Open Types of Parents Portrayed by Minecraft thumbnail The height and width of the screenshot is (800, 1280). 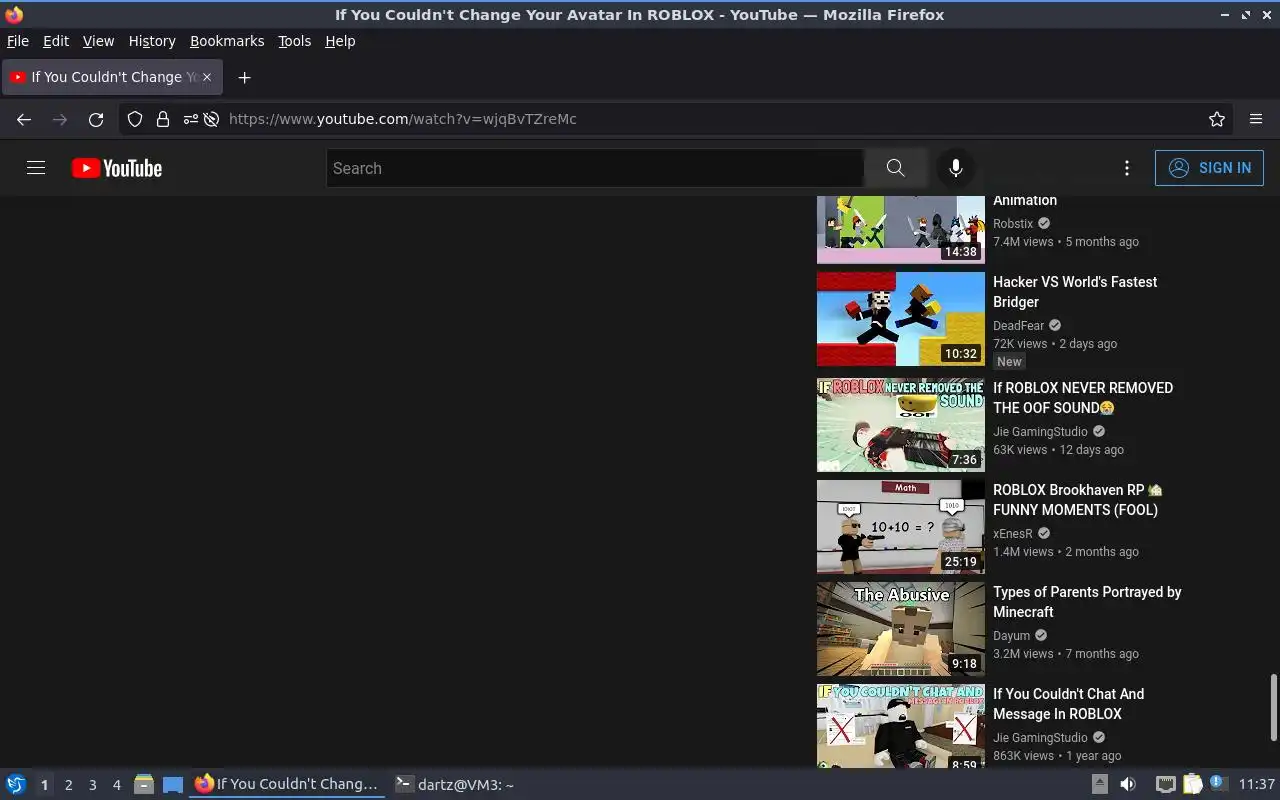pos(901,629)
